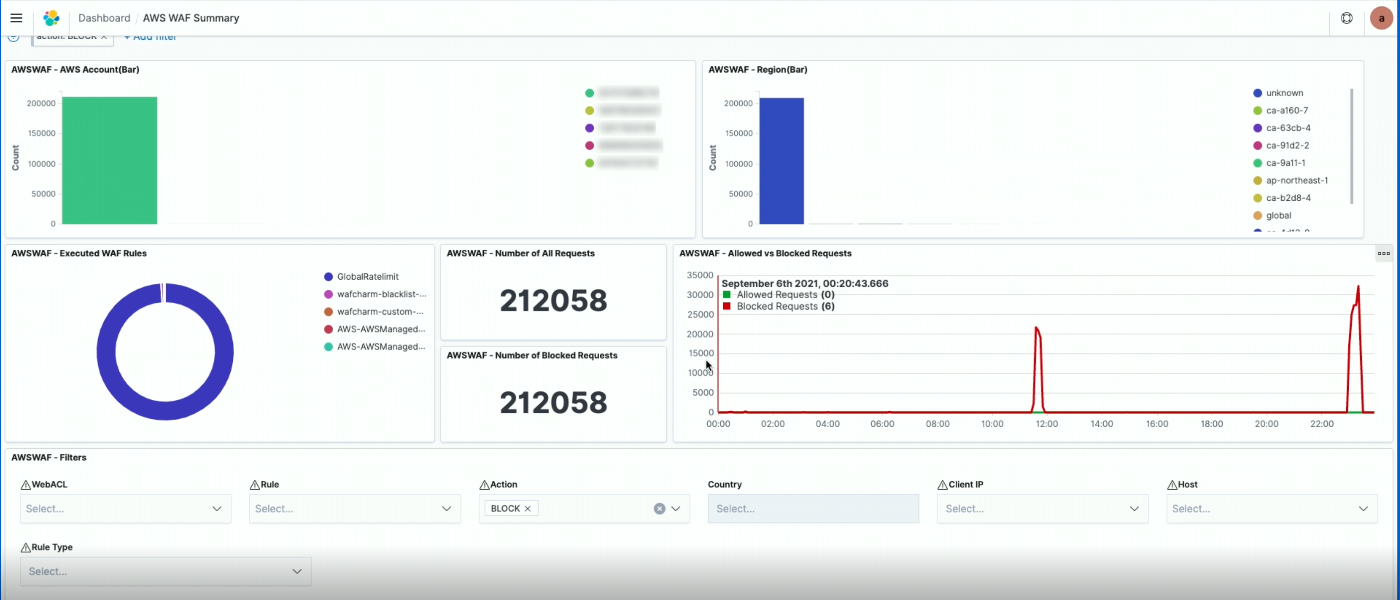Screen dimensions: 1400x600
Task: Click the unknown region legend dot
Action: [1257, 93]
